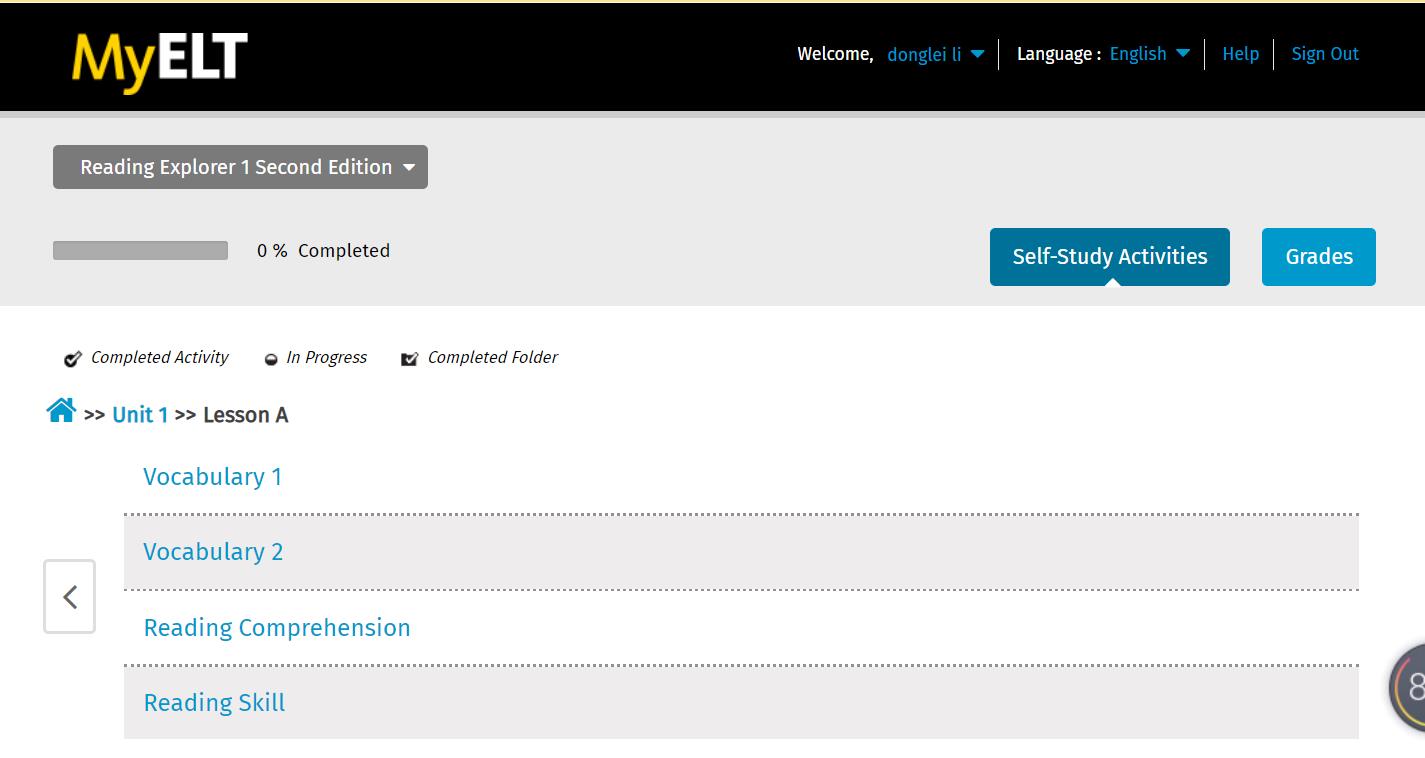Image resolution: width=1425 pixels, height=758 pixels.
Task: Open the English language dropdown
Action: pos(1150,54)
